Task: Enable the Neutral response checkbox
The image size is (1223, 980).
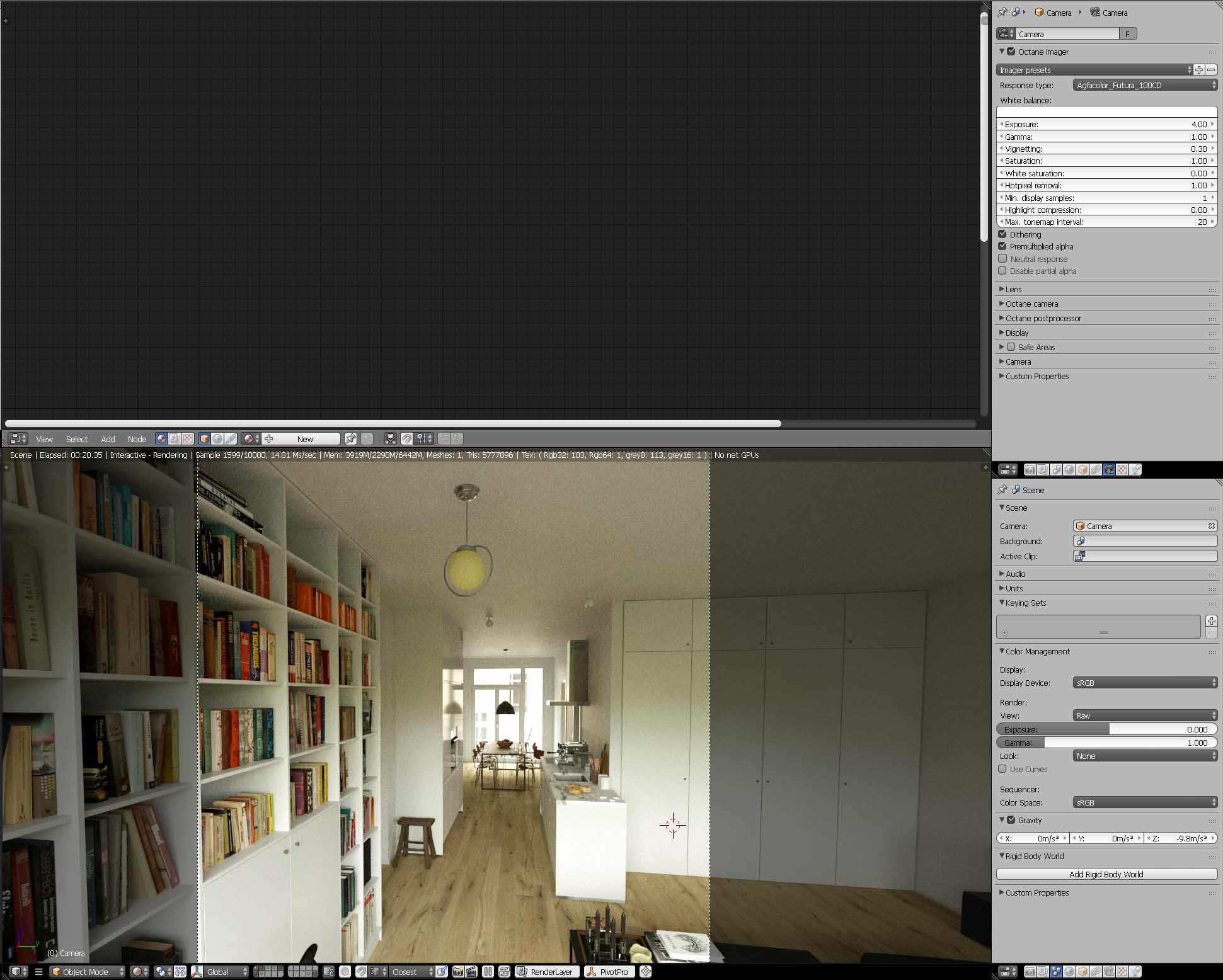Action: tap(1002, 259)
